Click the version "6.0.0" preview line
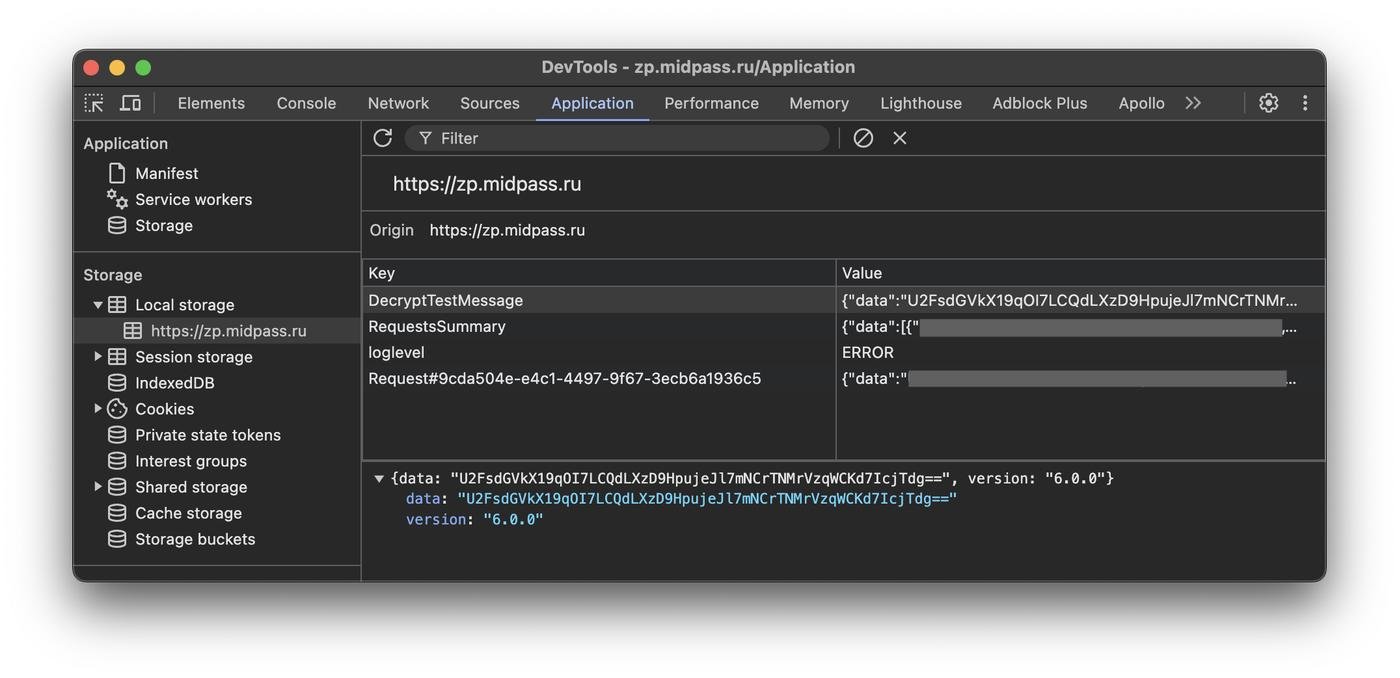1400x678 pixels. pos(474,520)
